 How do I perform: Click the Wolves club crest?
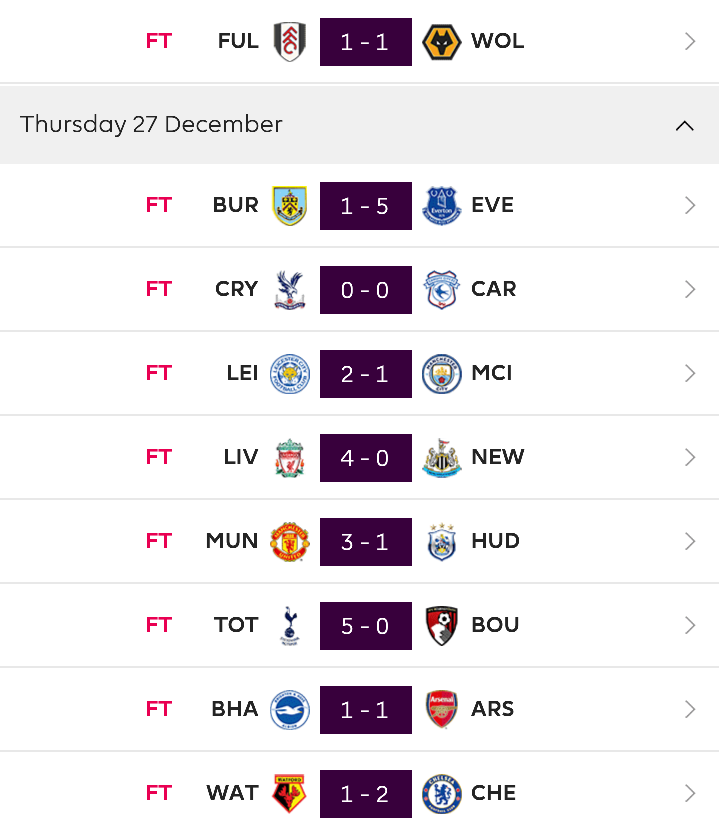(x=442, y=42)
